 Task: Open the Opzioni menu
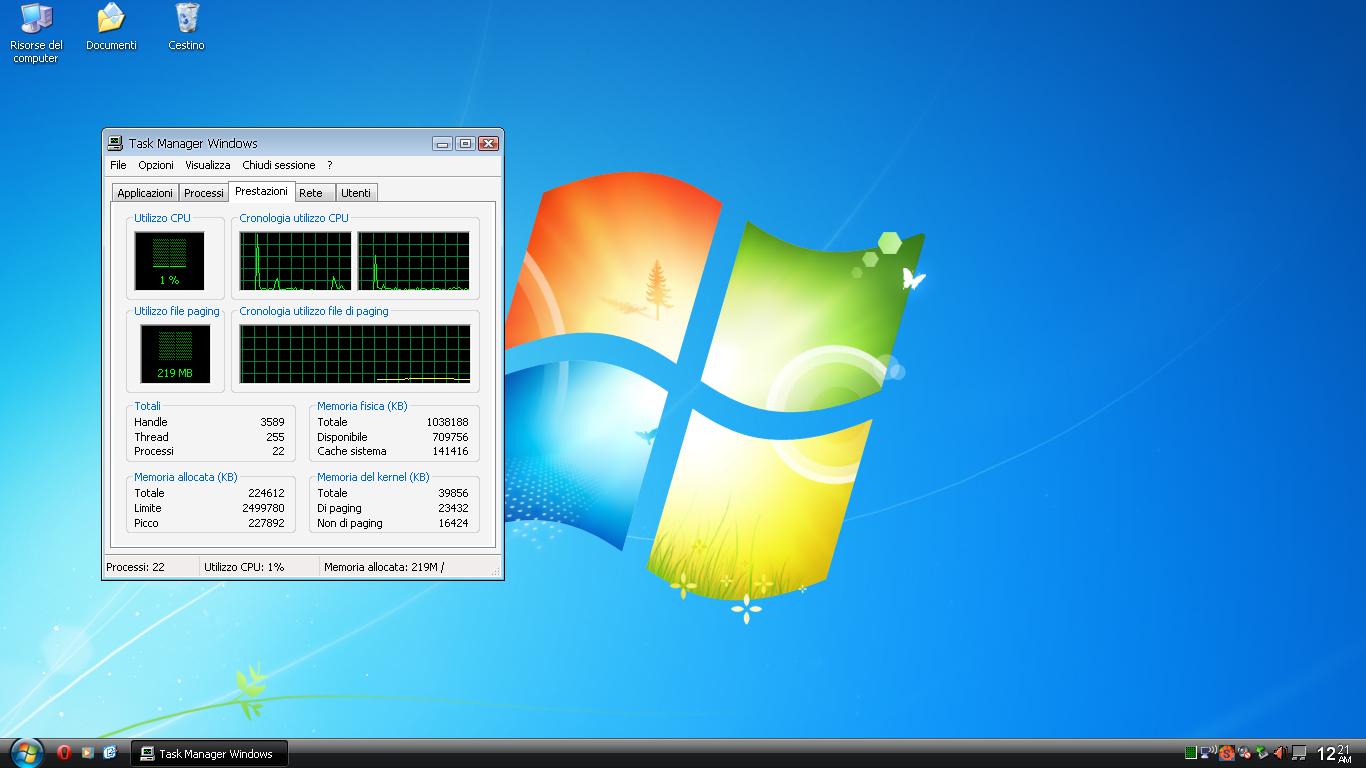[155, 165]
